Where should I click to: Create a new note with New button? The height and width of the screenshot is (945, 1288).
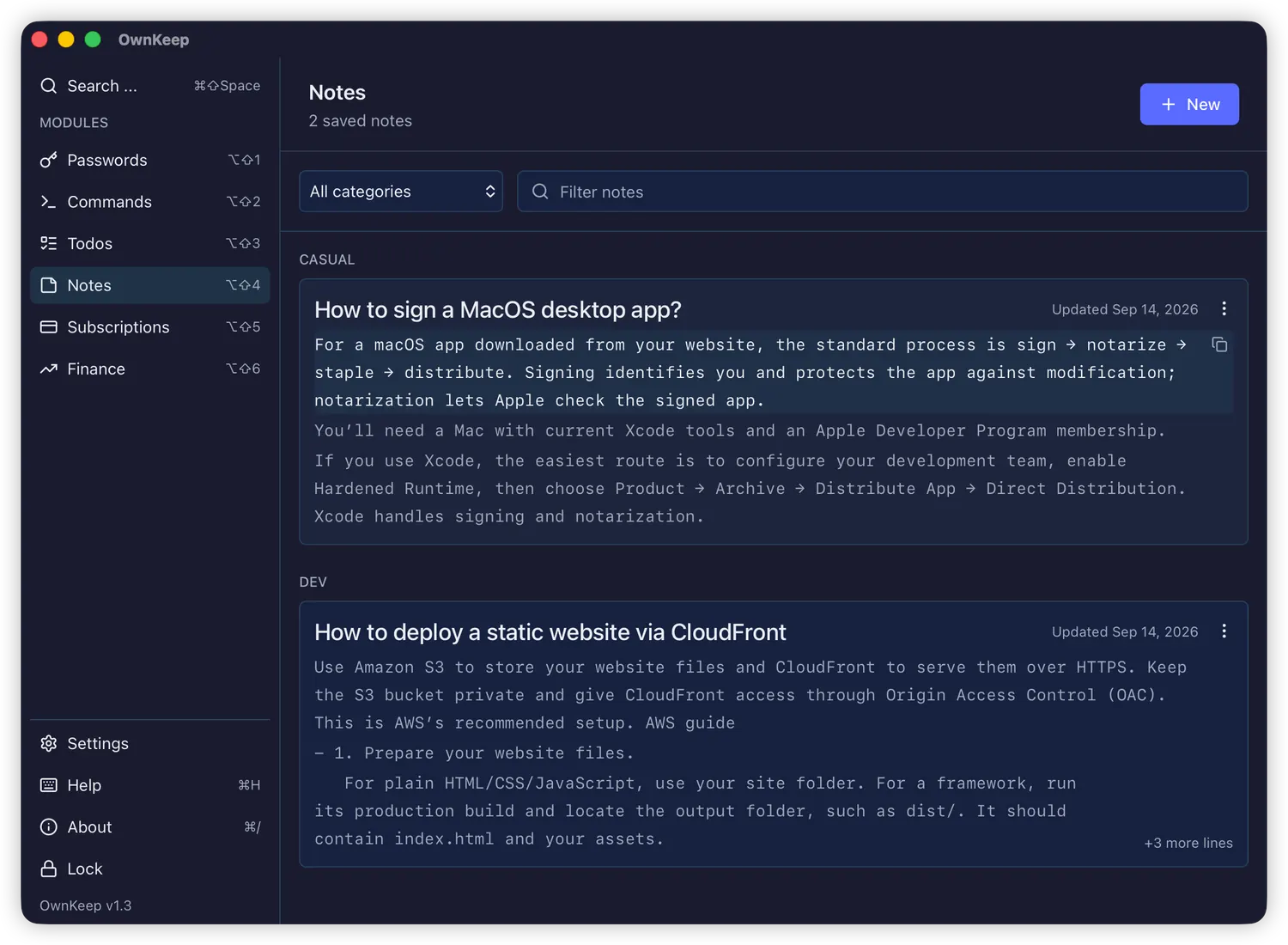tap(1189, 104)
